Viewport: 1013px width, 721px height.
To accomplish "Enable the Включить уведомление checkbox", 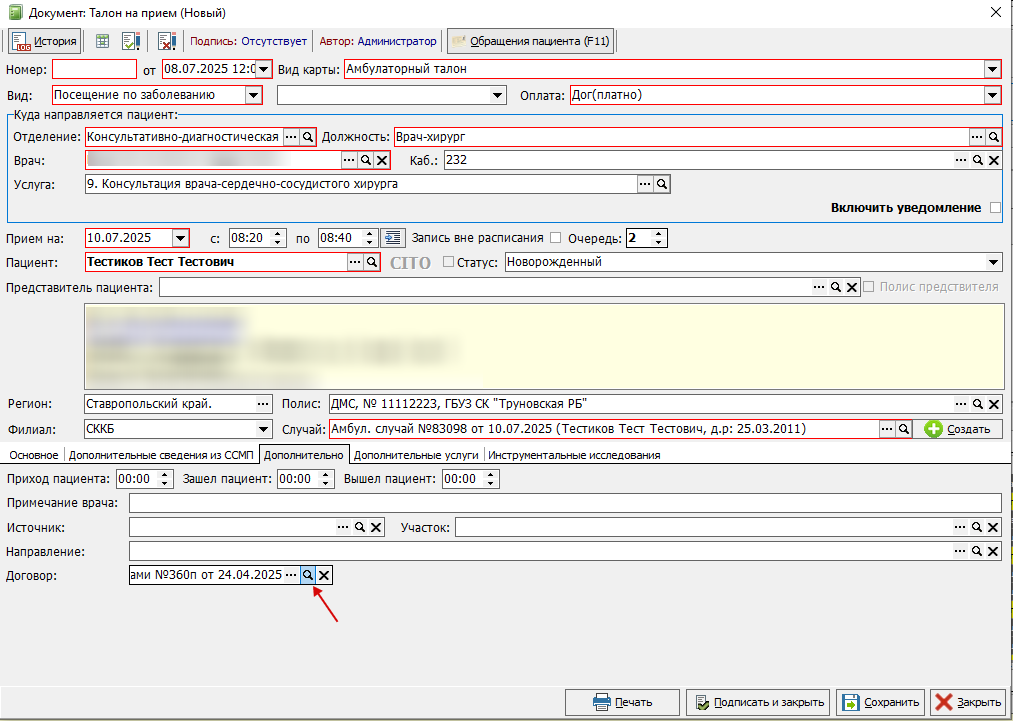I will pyautogui.click(x=996, y=208).
